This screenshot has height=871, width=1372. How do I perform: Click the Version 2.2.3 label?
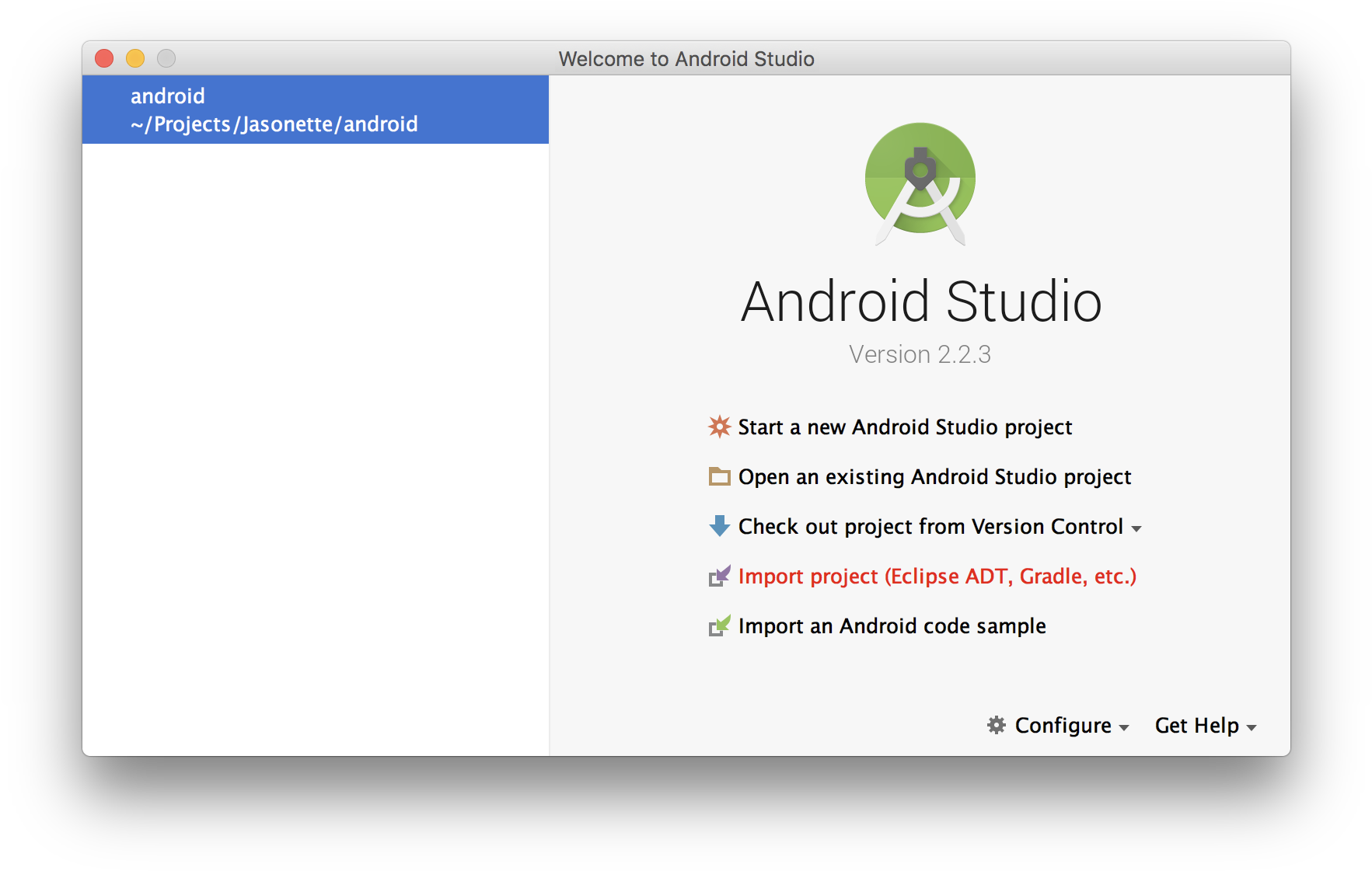point(920,354)
